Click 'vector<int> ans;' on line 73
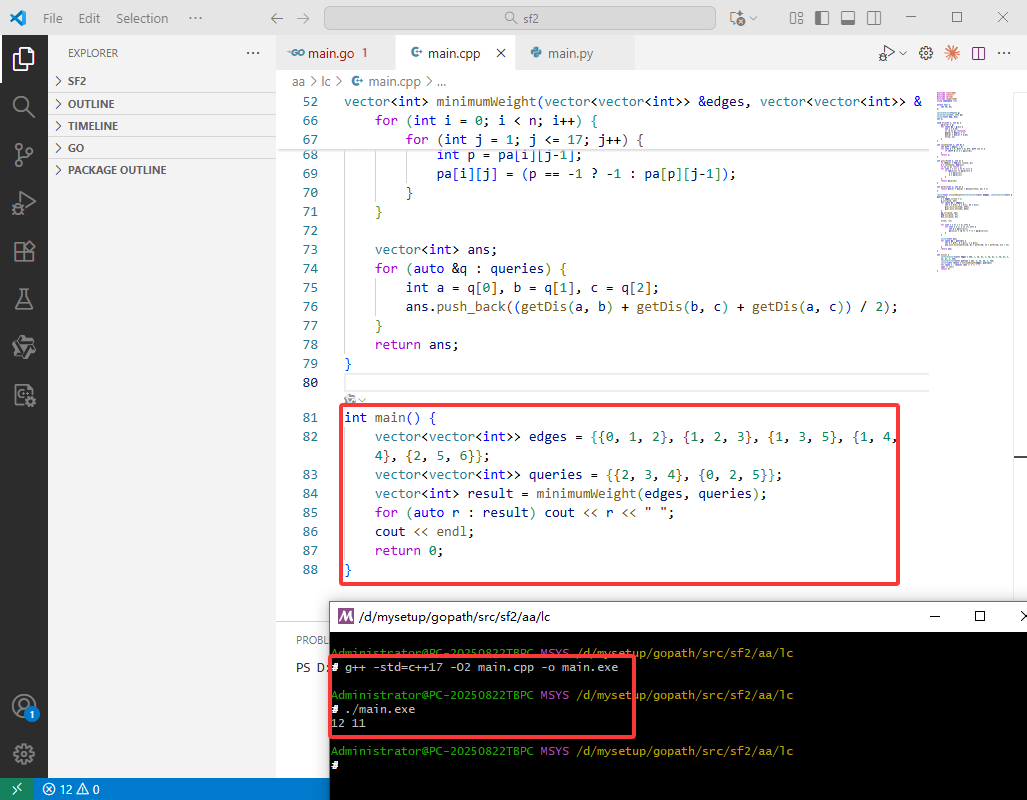 436,250
